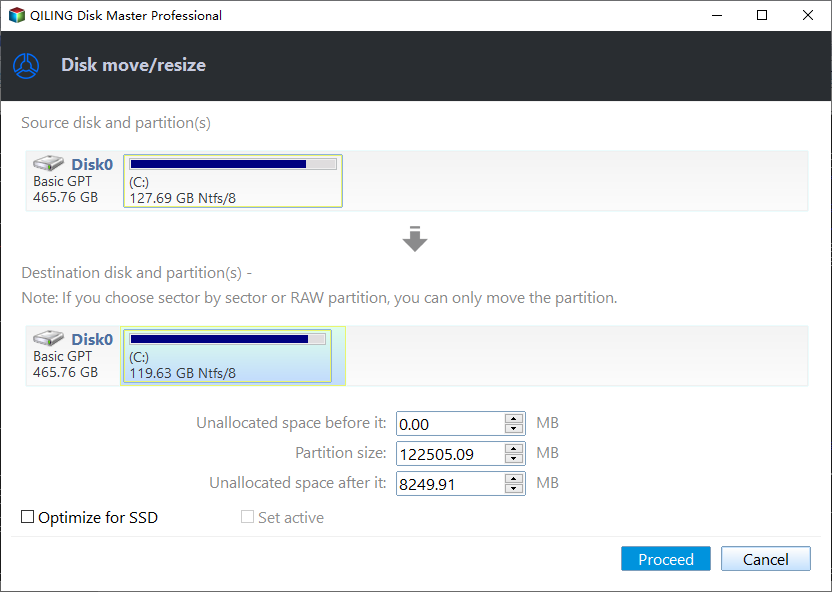Close the QILING Disk Master window
832x592 pixels.
coord(808,15)
